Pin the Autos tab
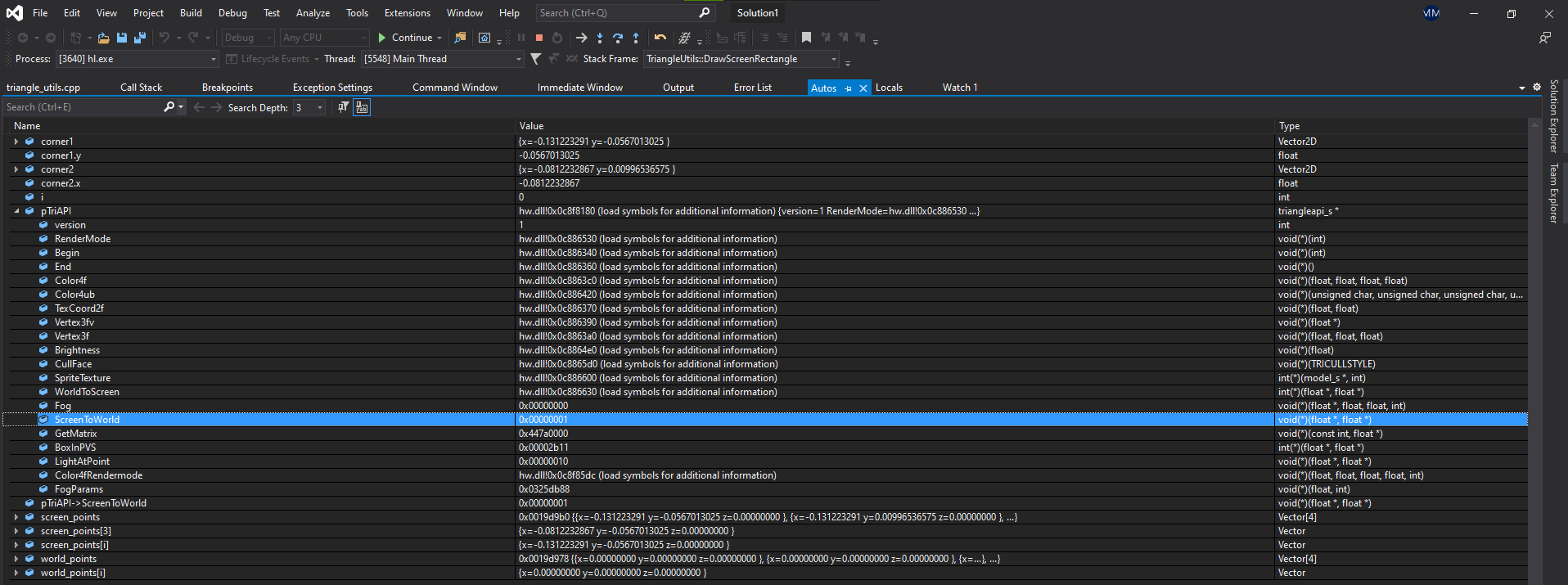This screenshot has height=585, width=1568. [x=849, y=88]
